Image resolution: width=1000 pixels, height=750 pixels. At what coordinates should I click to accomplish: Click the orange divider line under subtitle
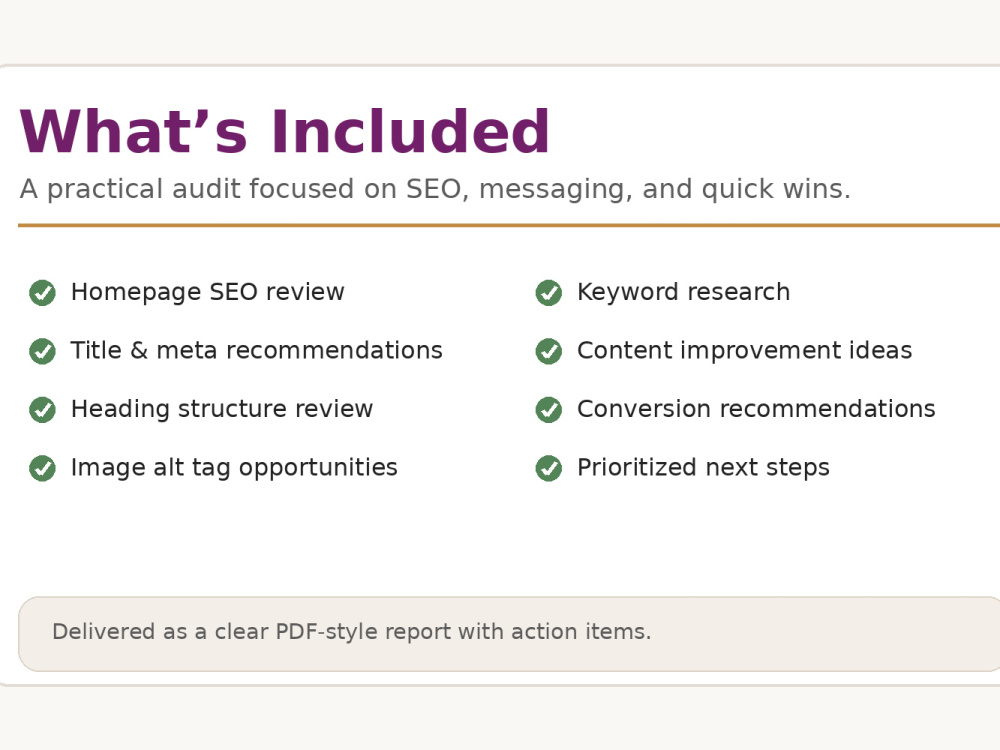[509, 225]
